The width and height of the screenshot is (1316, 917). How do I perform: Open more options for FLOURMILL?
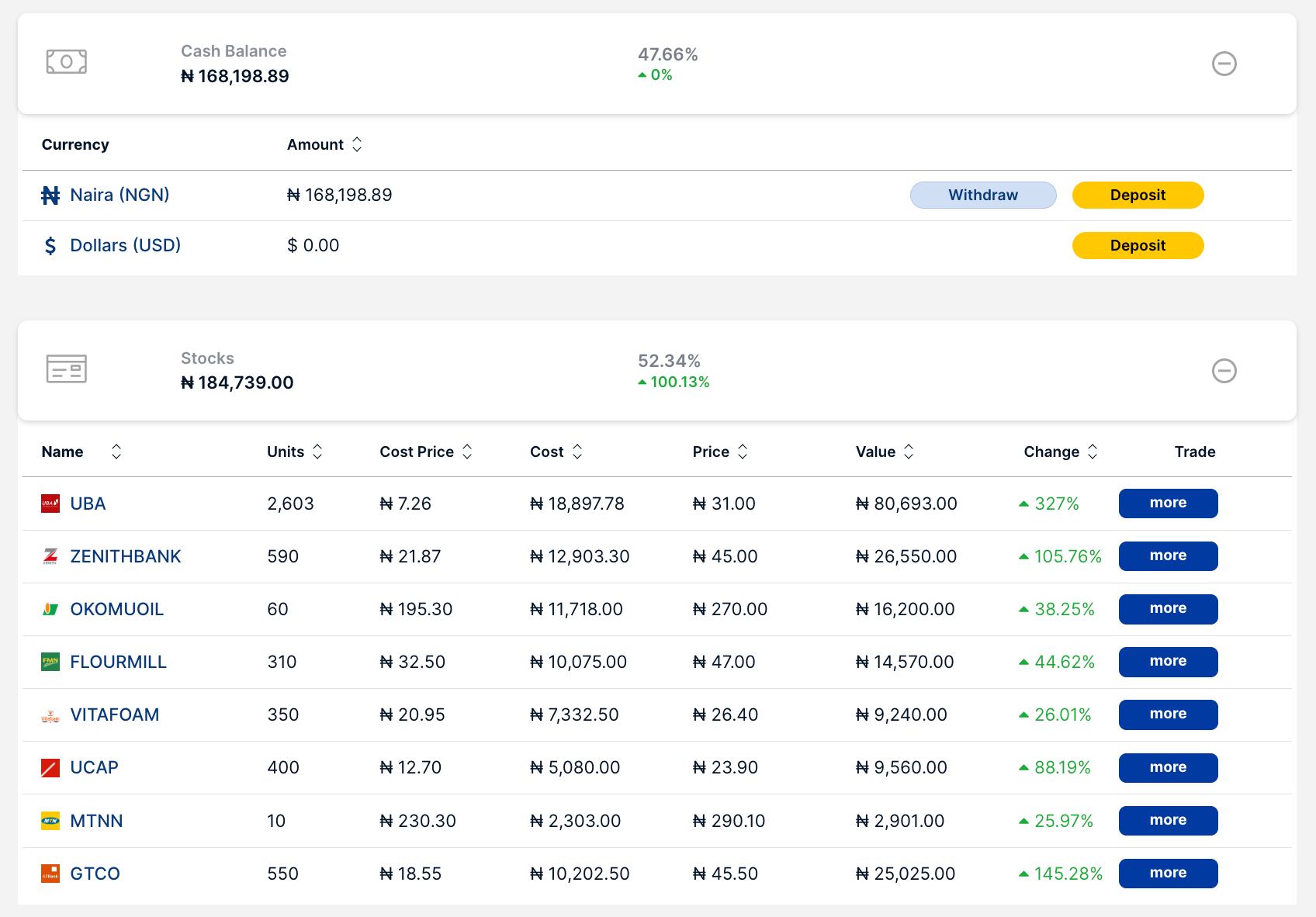click(x=1168, y=661)
